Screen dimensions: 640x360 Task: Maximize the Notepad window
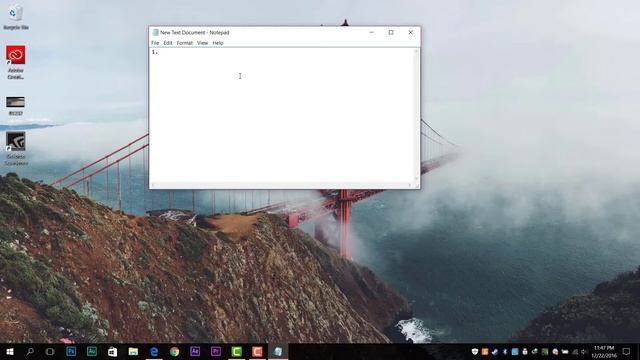click(391, 32)
